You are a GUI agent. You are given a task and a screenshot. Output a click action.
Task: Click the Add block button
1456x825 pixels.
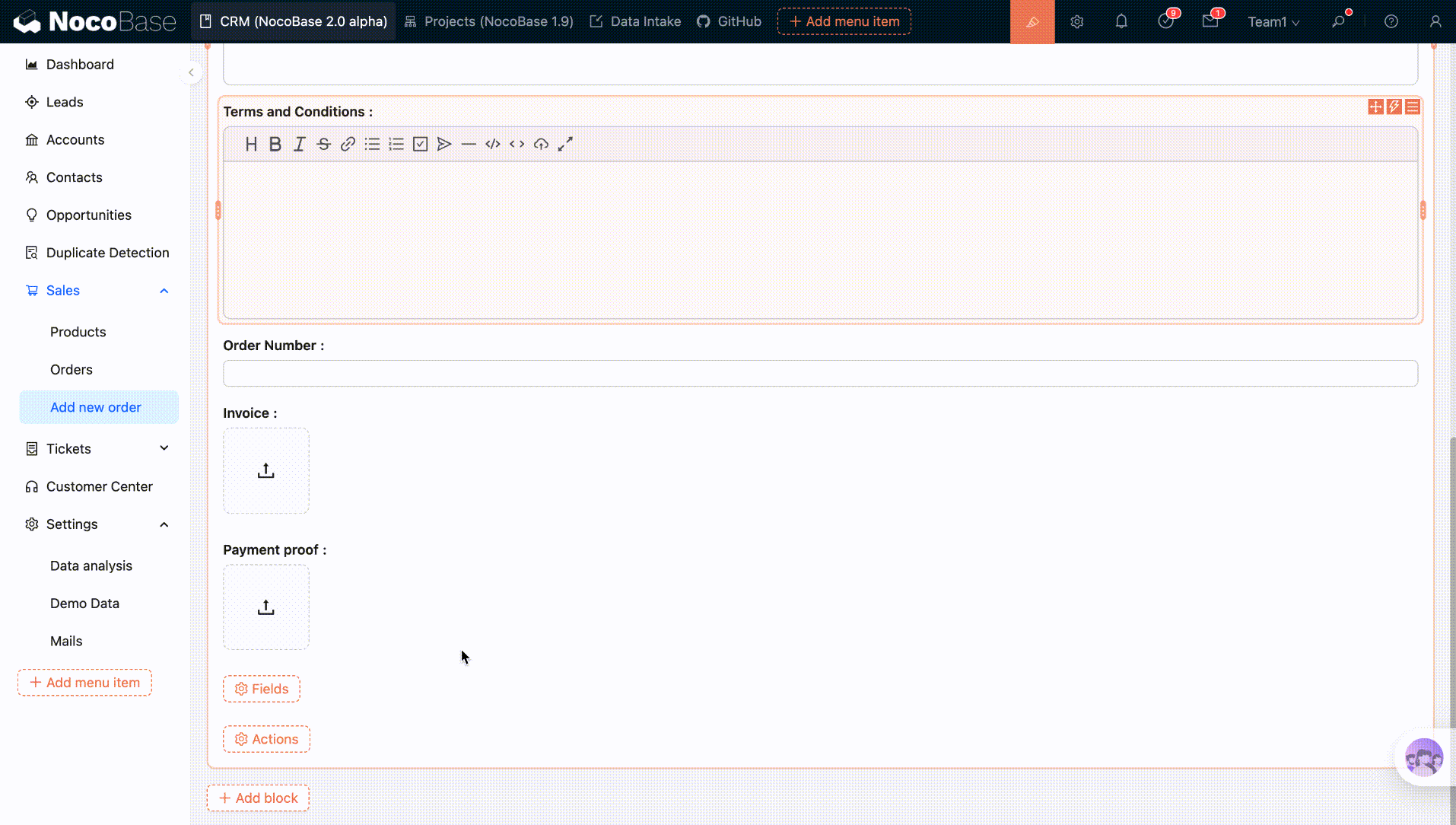click(258, 798)
